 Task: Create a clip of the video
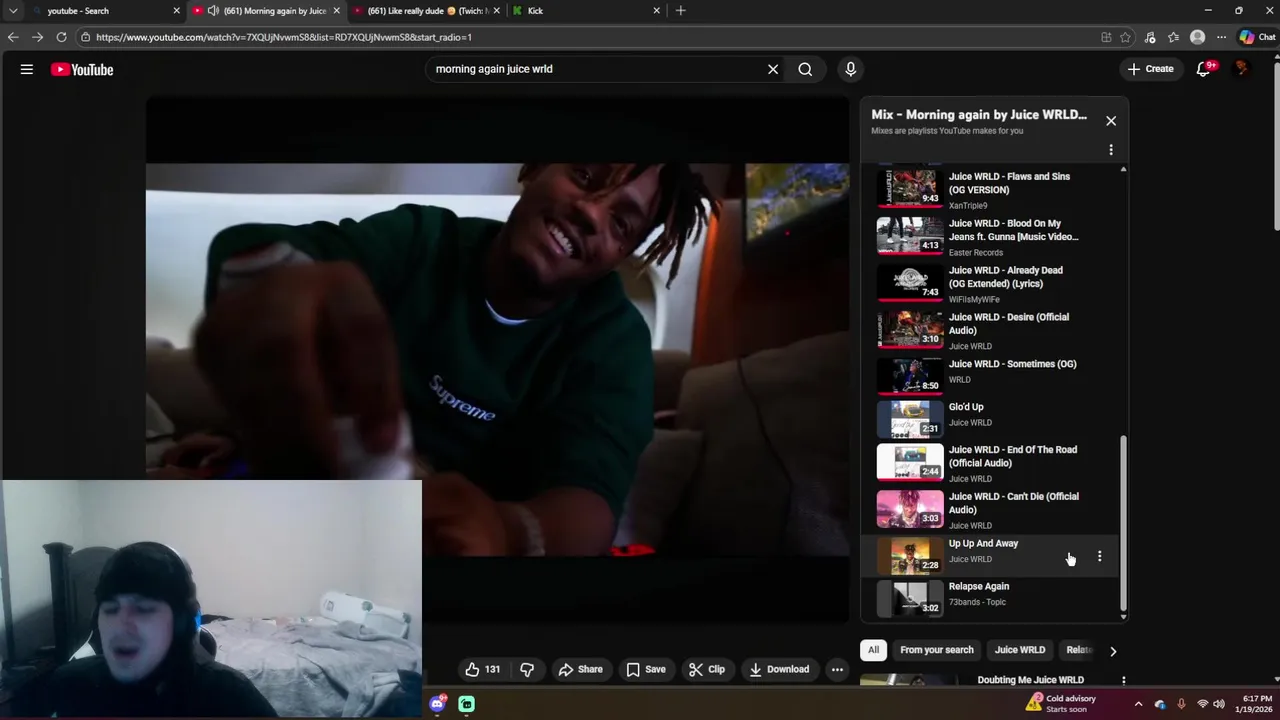point(707,669)
